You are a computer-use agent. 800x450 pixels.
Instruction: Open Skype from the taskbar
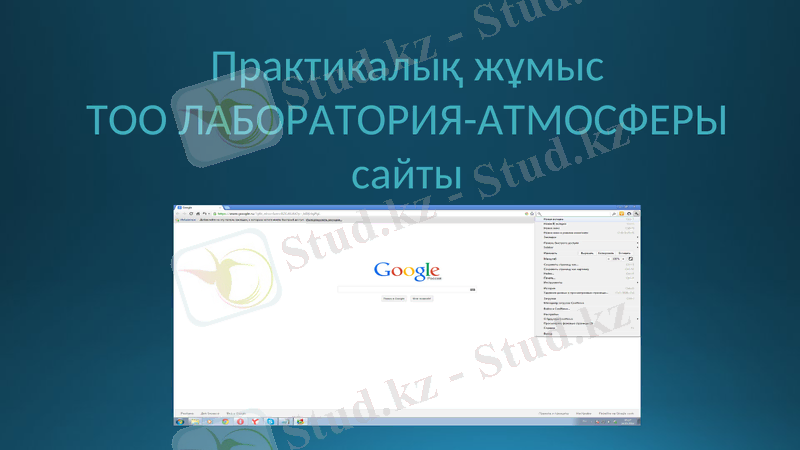point(270,422)
